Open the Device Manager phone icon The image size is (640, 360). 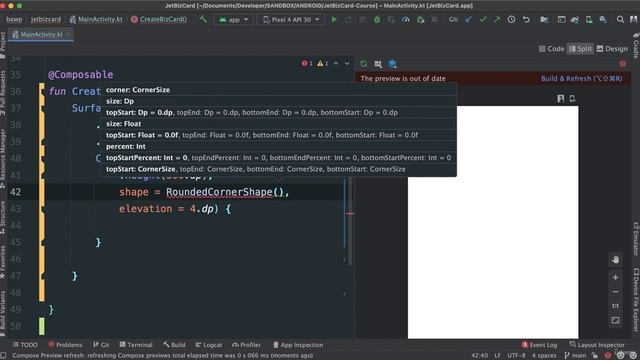point(589,19)
